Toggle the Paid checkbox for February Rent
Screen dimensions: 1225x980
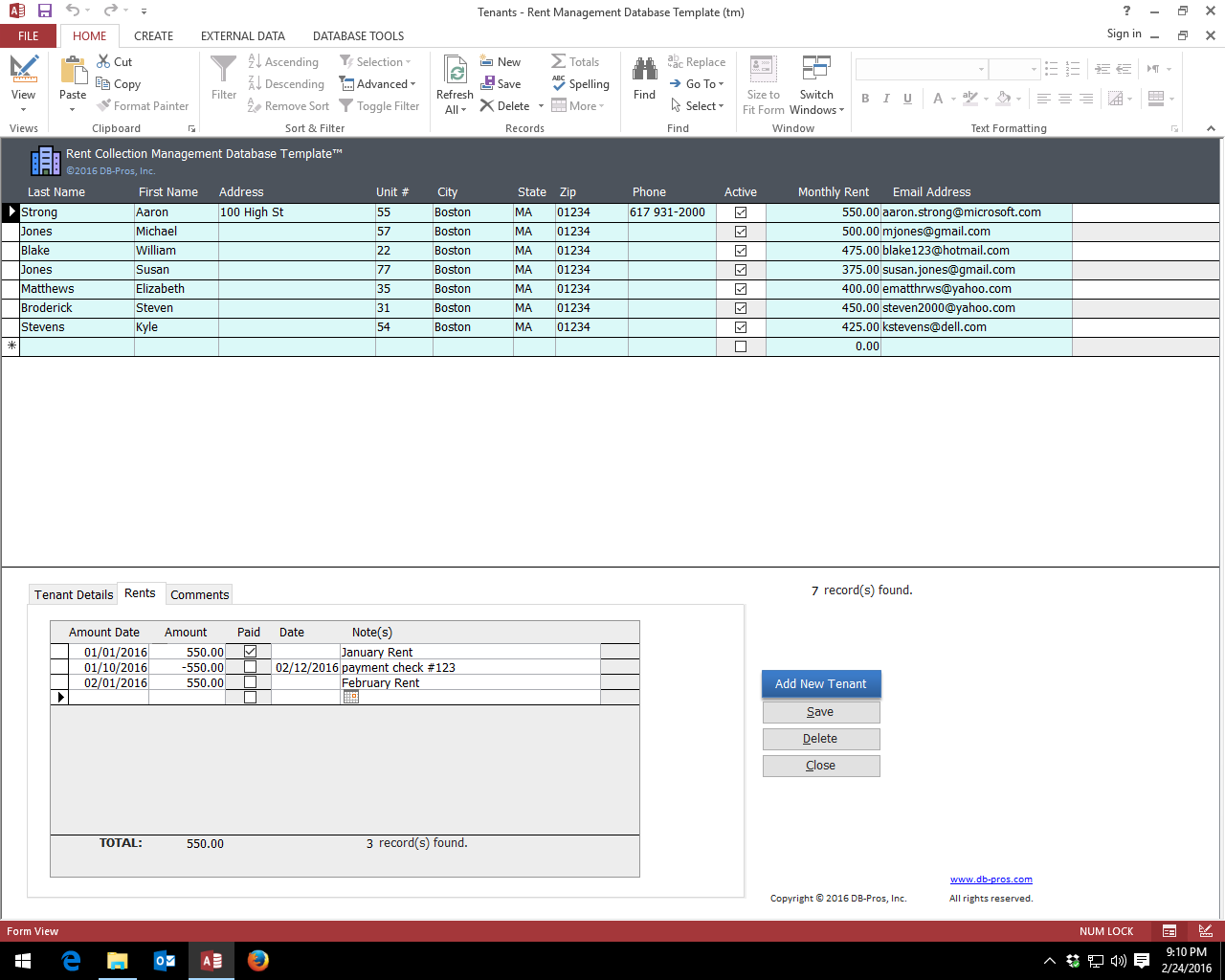coord(249,682)
